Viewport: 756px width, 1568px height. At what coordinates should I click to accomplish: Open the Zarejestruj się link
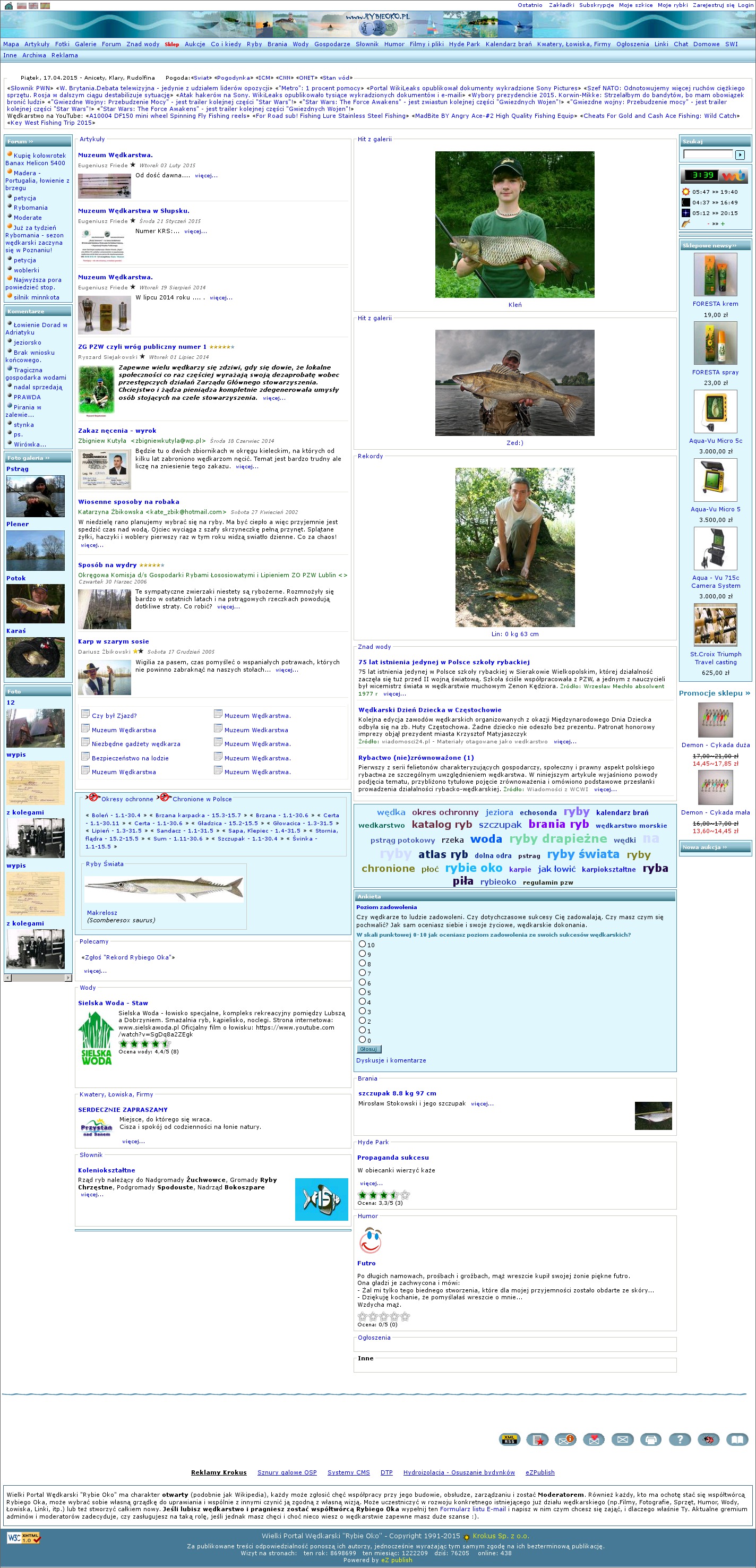pos(714,5)
